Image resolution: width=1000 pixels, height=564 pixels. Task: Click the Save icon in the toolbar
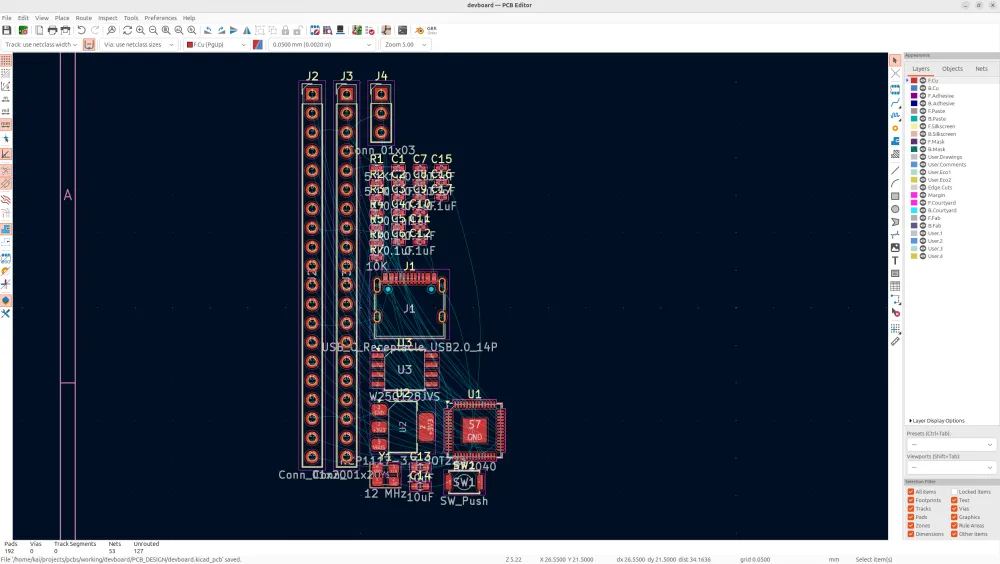pos(7,30)
